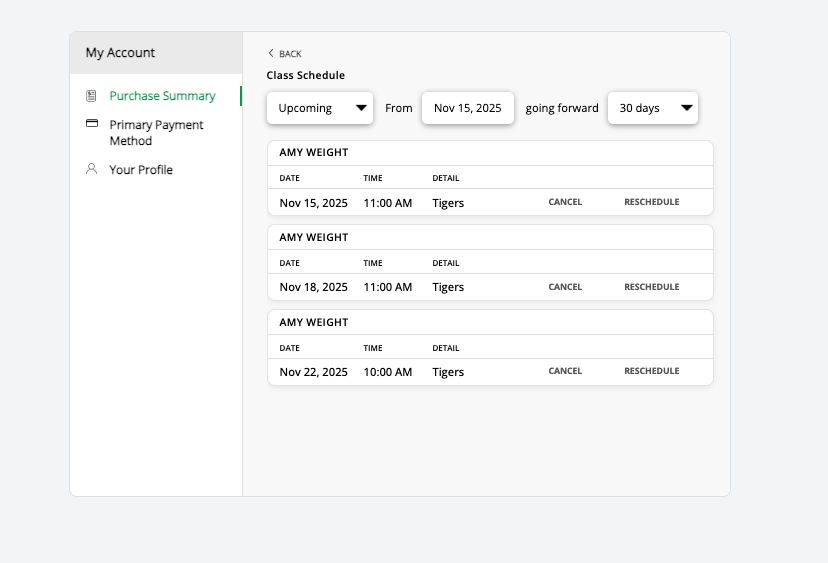The image size is (828, 563).
Task: Click the arrow on the Upcoming dropdown
Action: click(361, 108)
